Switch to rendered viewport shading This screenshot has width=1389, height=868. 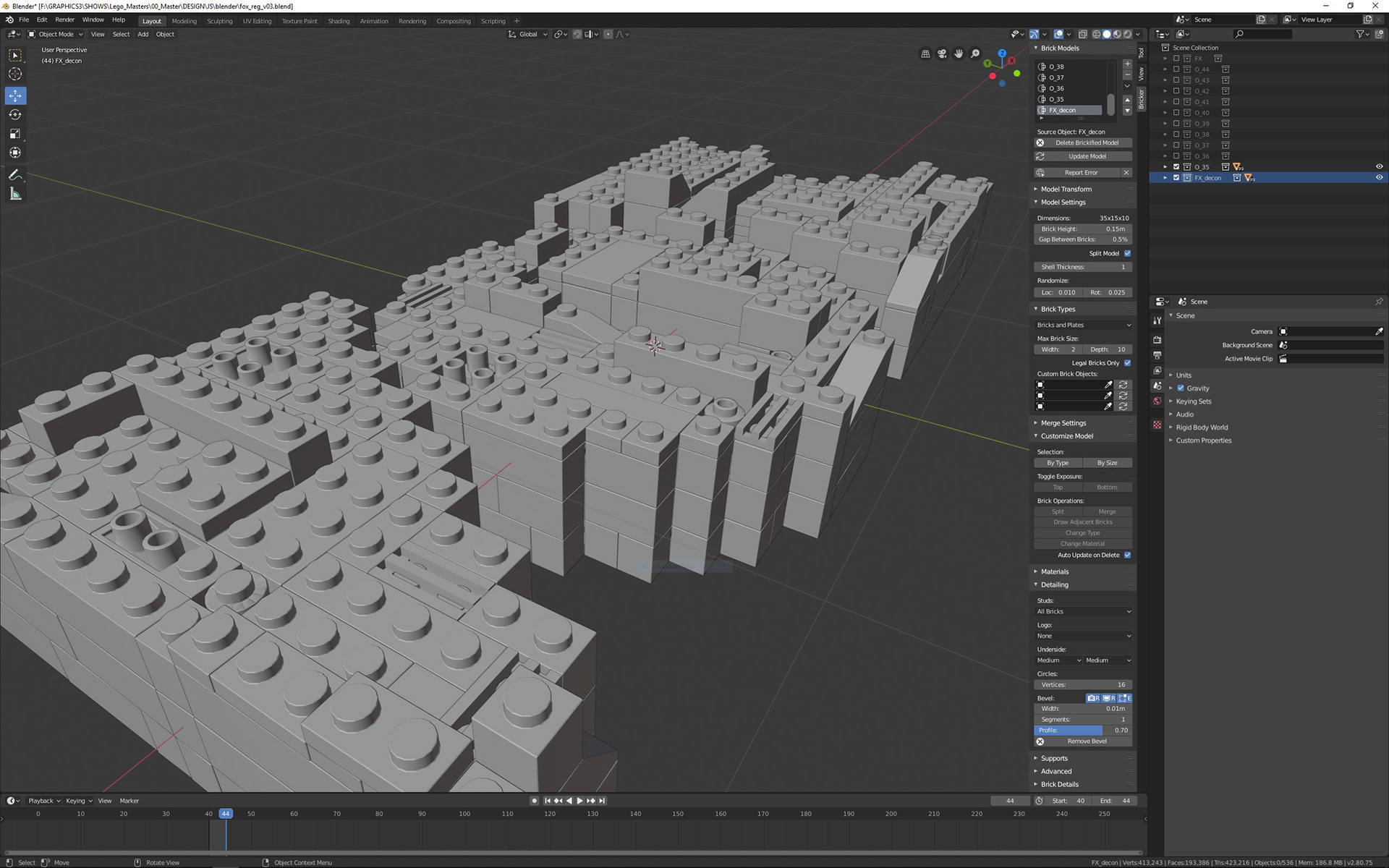(1127, 34)
